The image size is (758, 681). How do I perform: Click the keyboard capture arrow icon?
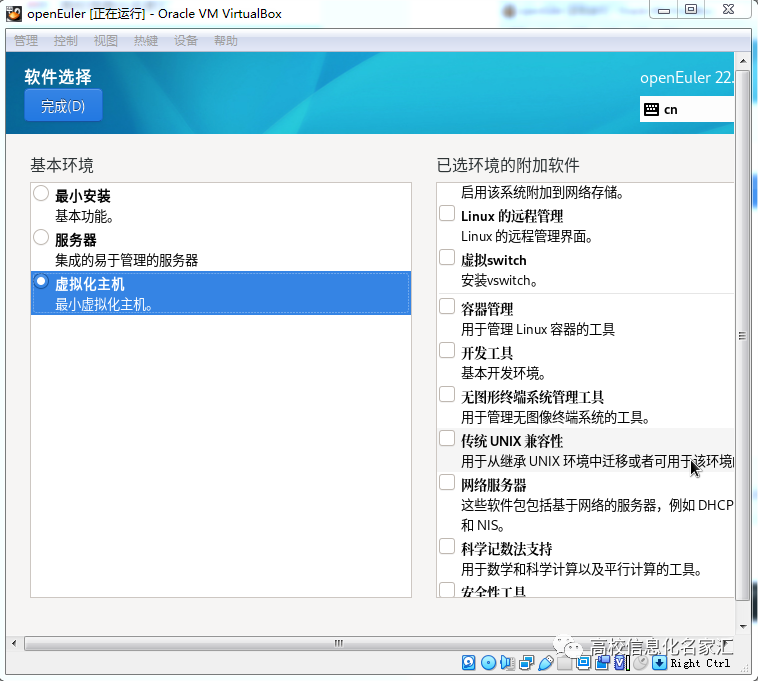(x=659, y=663)
